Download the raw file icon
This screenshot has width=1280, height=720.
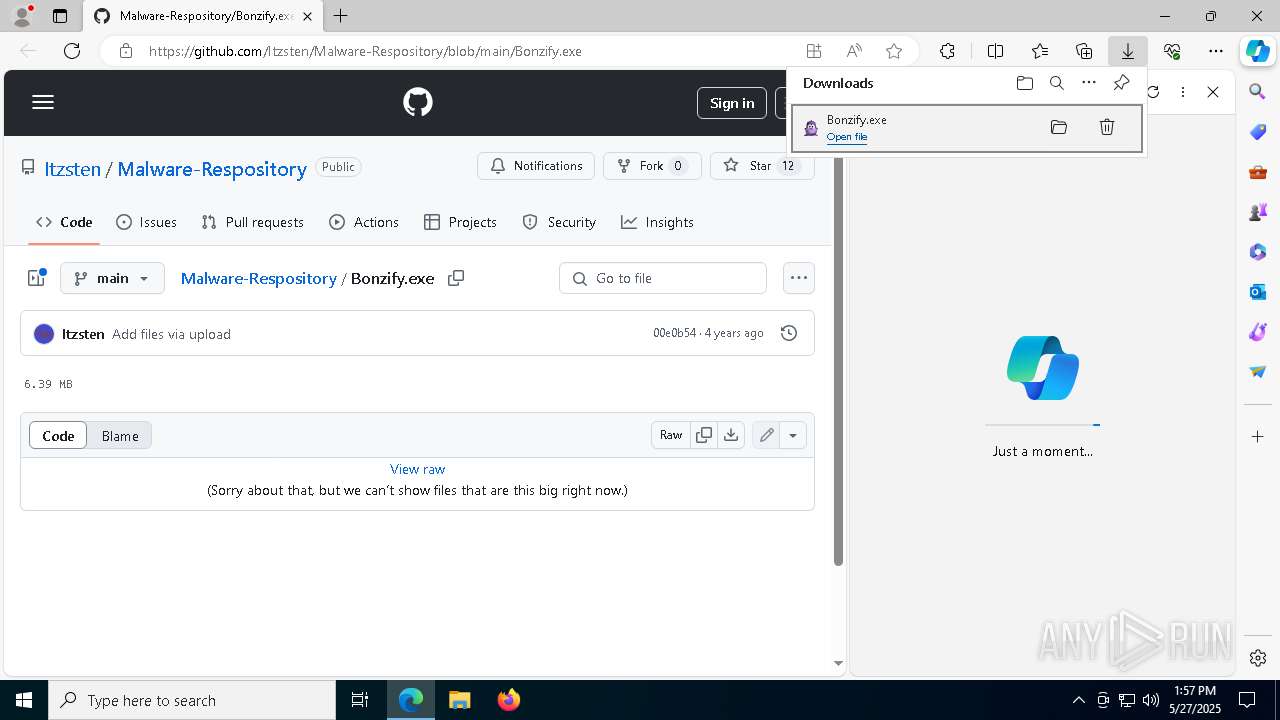[731, 435]
